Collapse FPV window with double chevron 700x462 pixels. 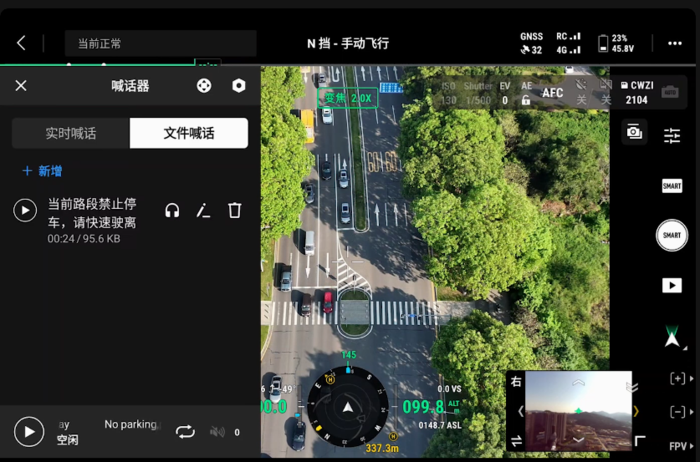[x=632, y=387]
